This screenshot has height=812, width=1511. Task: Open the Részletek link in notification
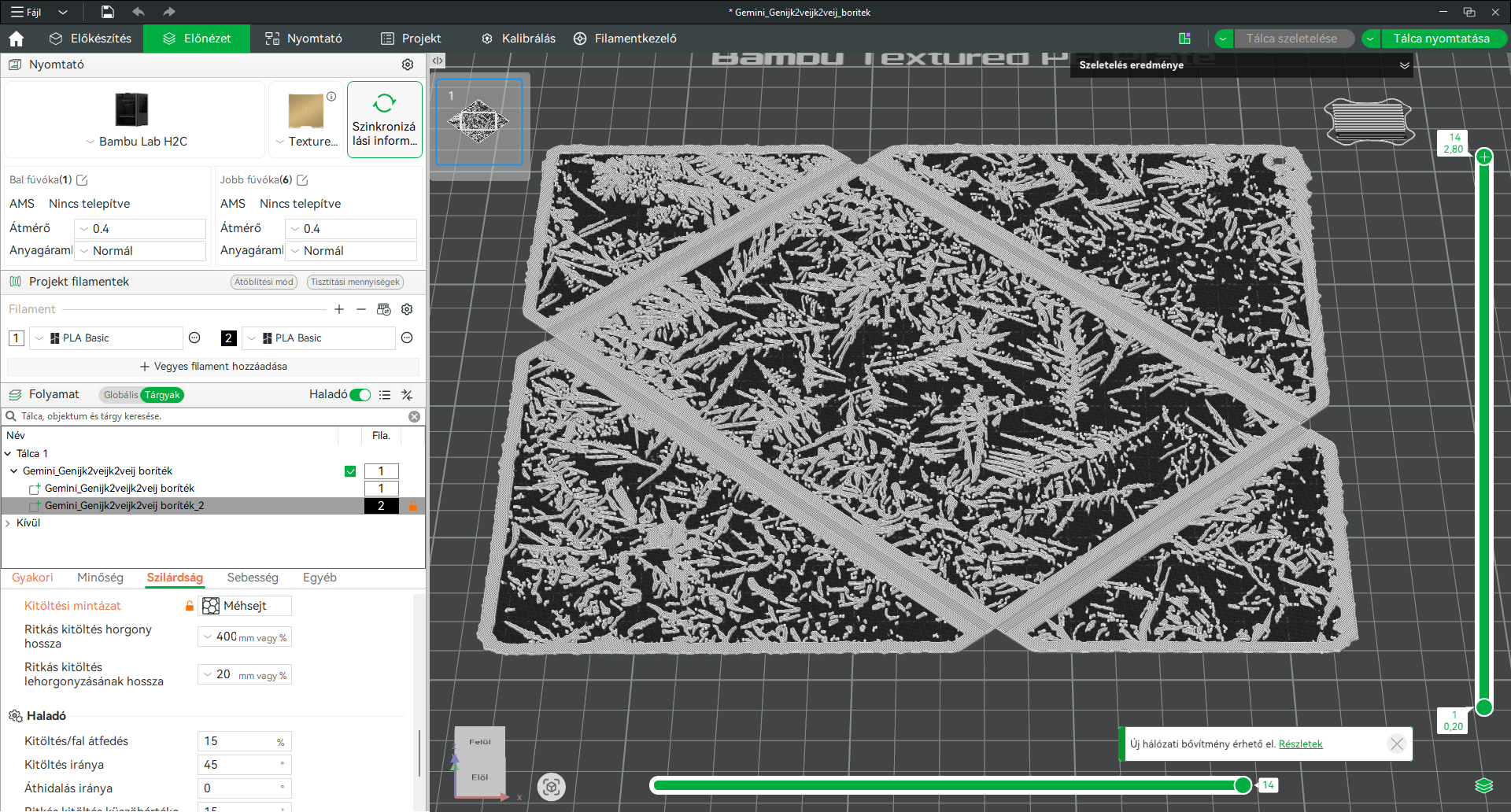coord(1300,744)
